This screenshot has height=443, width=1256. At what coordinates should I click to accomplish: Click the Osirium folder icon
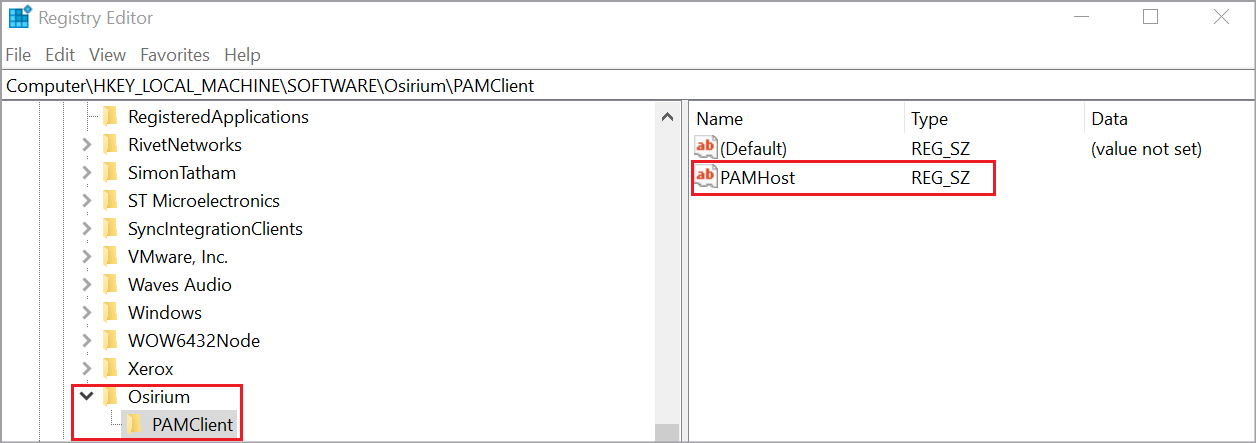[111, 397]
